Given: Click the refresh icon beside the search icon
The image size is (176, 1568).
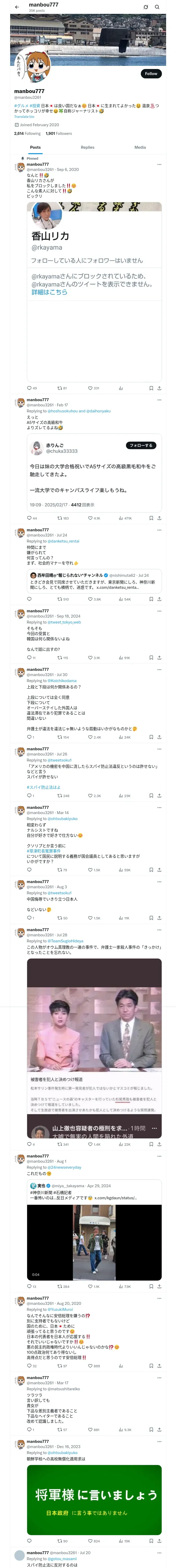Looking at the screenshot, I should (146, 7).
